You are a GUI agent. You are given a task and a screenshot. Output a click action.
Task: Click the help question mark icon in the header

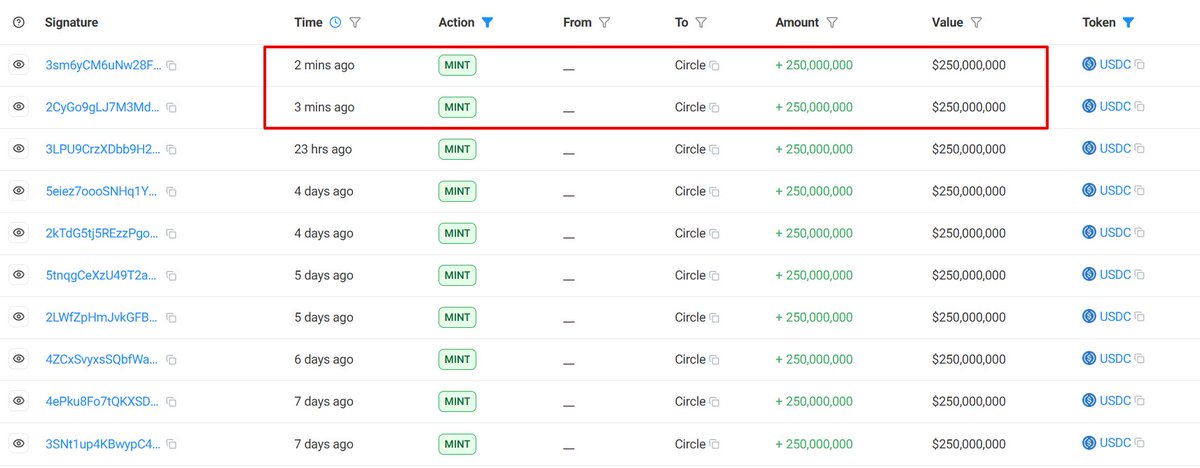click(18, 22)
